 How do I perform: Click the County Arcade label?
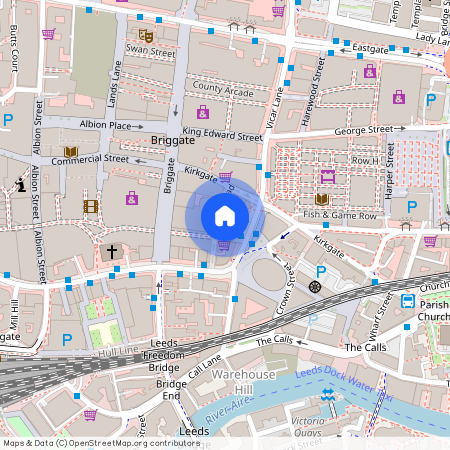click(223, 89)
